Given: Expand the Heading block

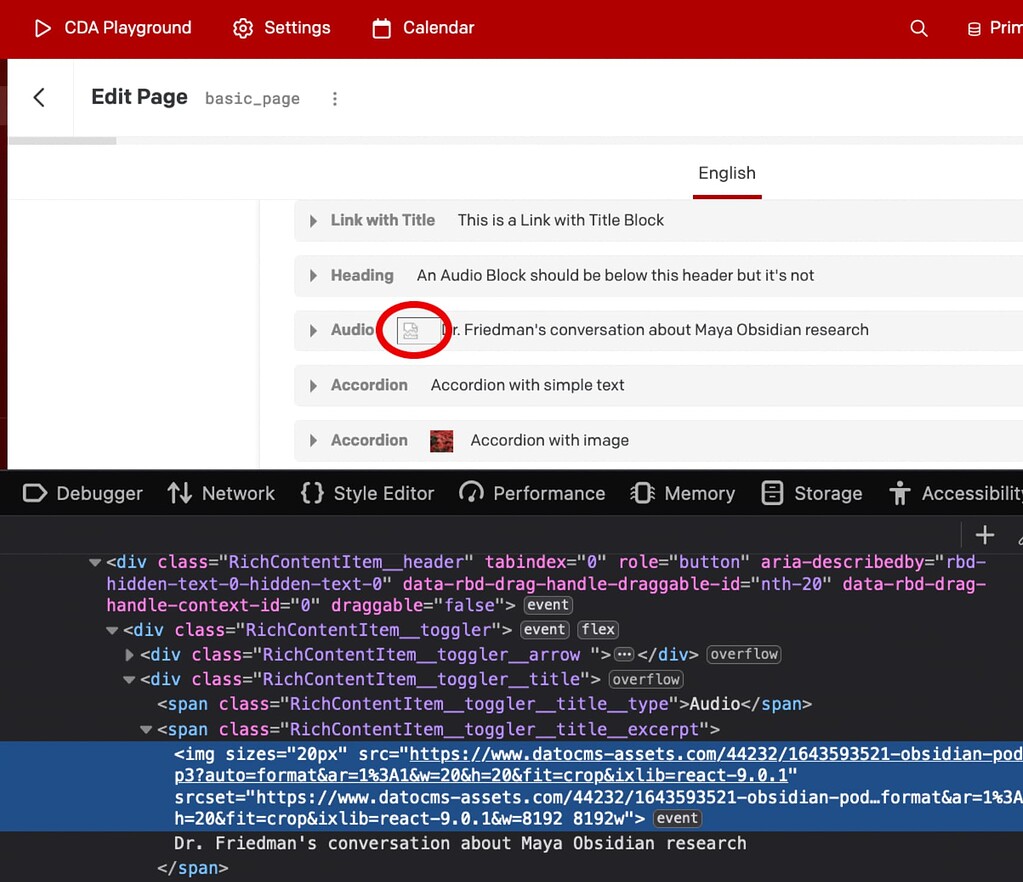Looking at the screenshot, I should pos(313,276).
